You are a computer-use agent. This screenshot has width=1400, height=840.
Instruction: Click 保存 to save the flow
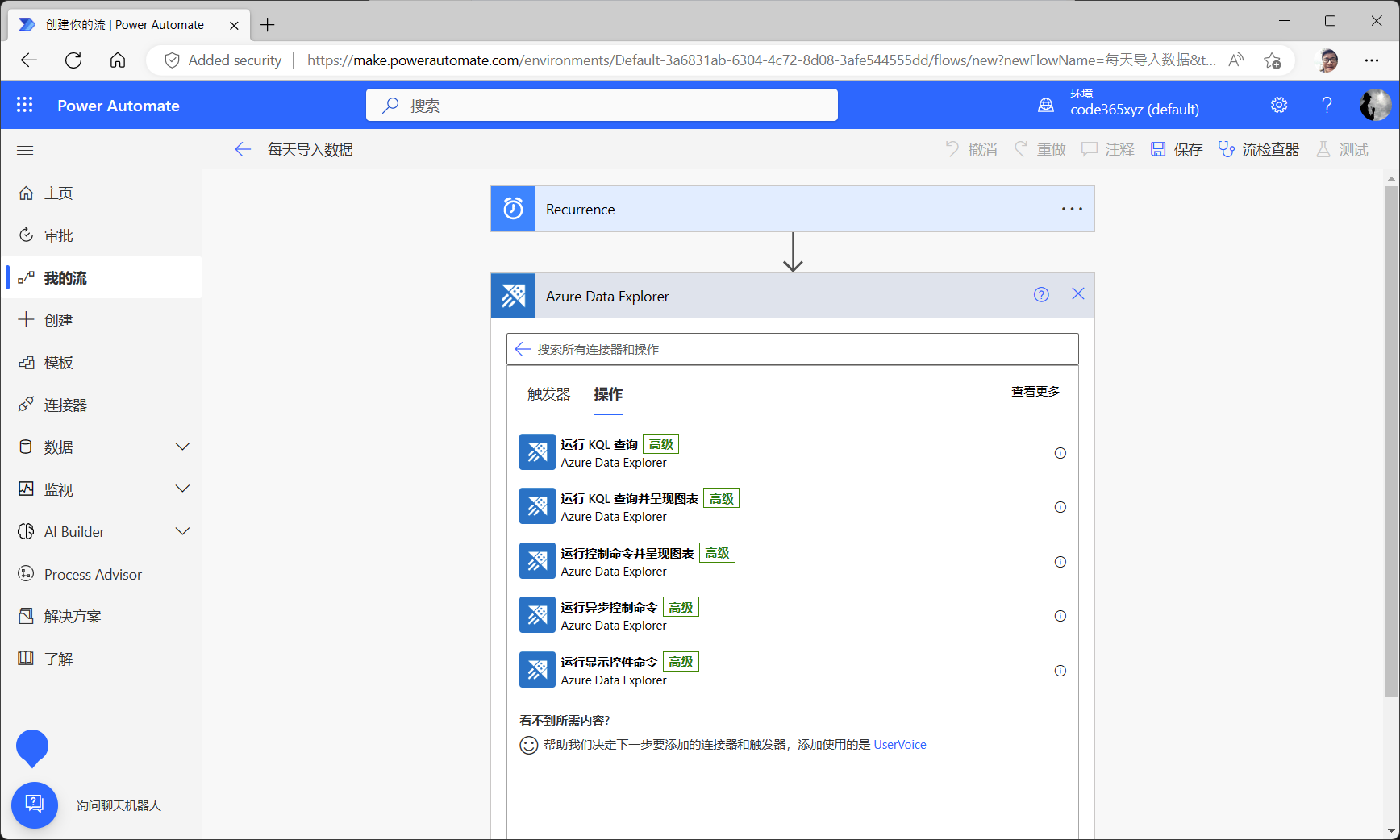[x=1177, y=149]
